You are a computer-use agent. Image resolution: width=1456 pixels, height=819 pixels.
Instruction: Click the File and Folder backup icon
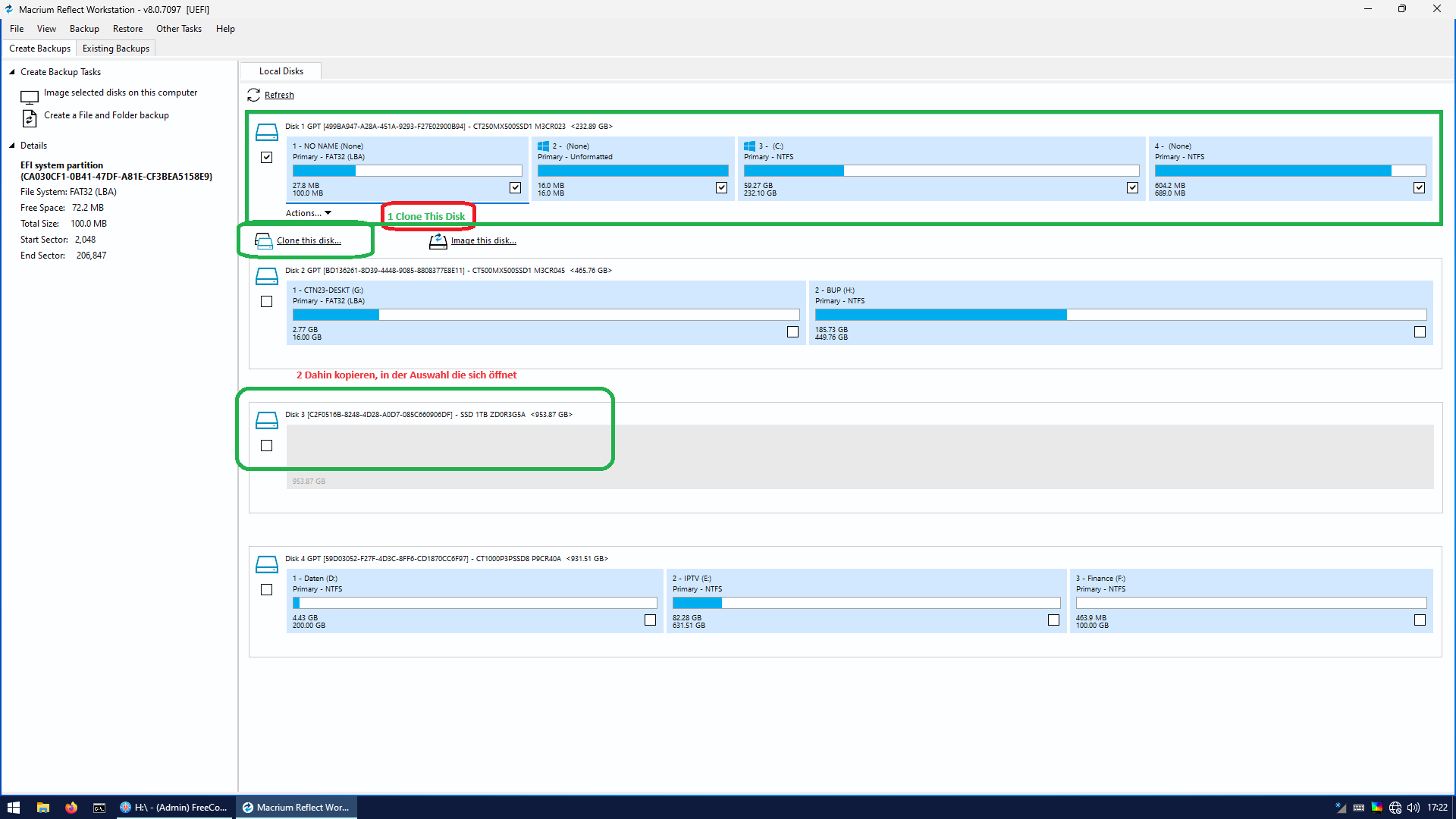(x=30, y=118)
